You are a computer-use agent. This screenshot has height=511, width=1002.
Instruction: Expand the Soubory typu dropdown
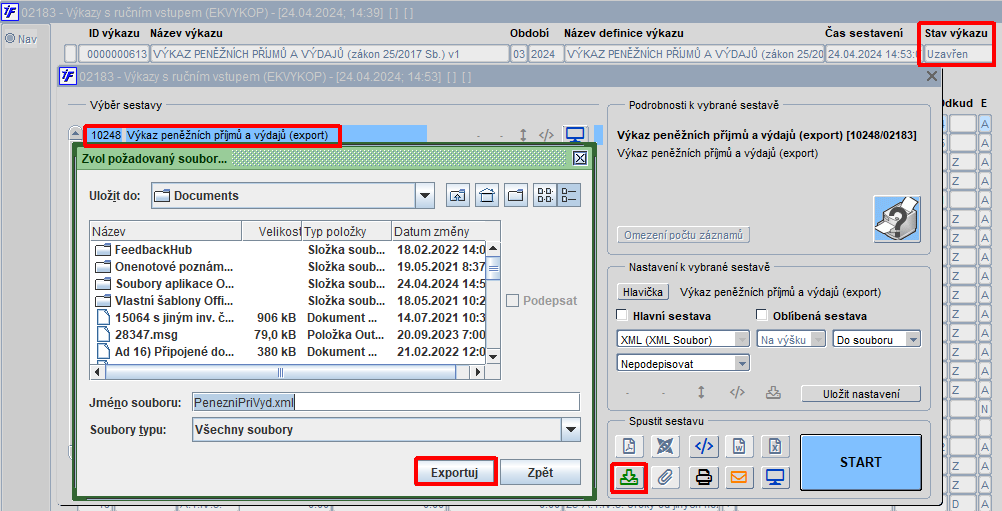pos(571,429)
